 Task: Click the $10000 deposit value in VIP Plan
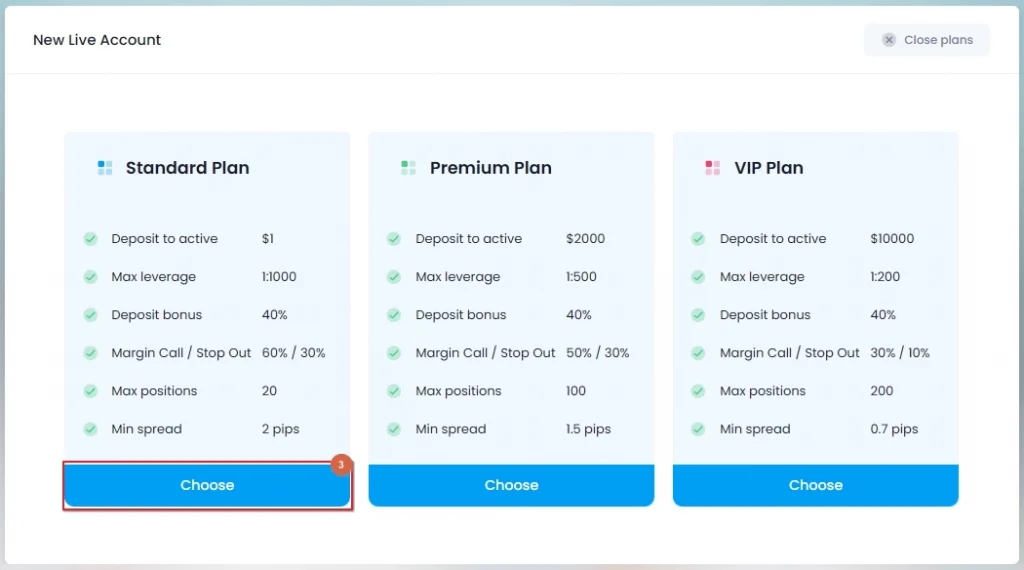pos(892,239)
